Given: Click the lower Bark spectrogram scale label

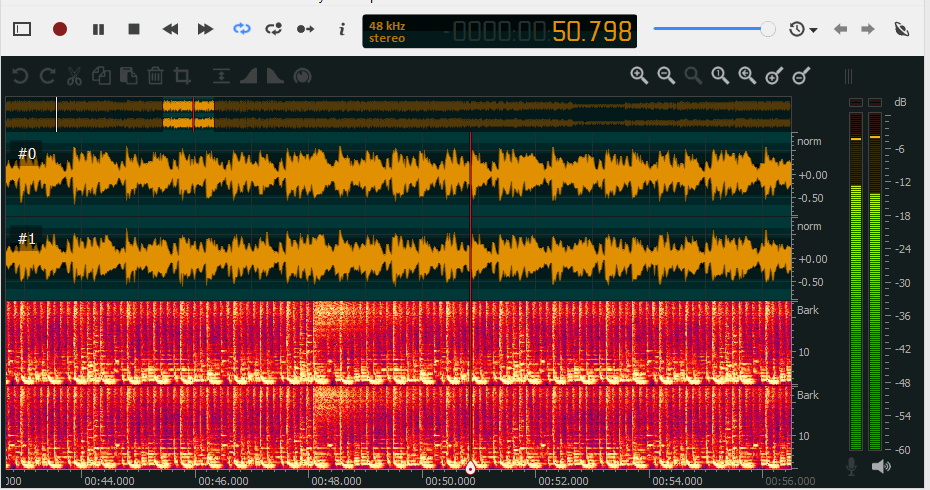Looking at the screenshot, I should click(808, 394).
